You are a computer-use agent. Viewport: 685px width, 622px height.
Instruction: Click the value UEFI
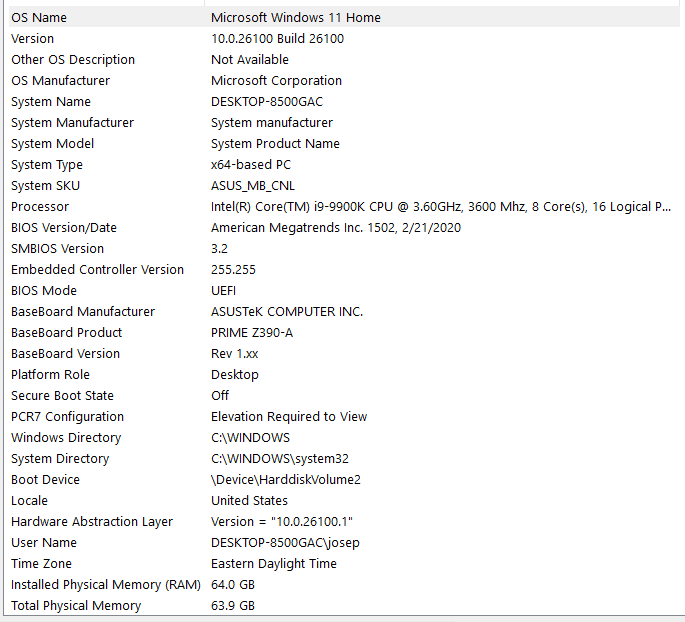pos(223,290)
